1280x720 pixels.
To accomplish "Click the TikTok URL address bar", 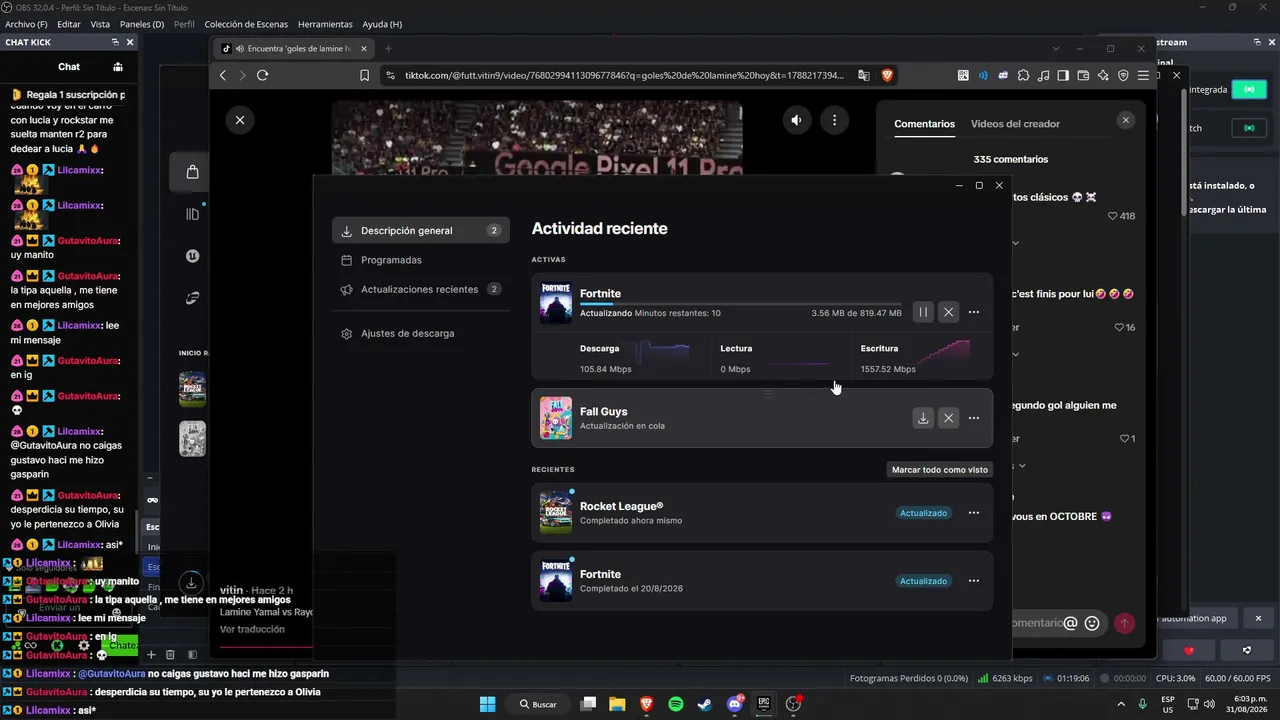I will (624, 75).
